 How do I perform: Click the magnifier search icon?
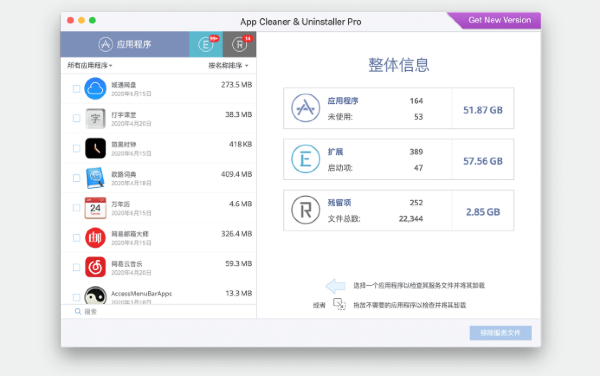(78, 311)
